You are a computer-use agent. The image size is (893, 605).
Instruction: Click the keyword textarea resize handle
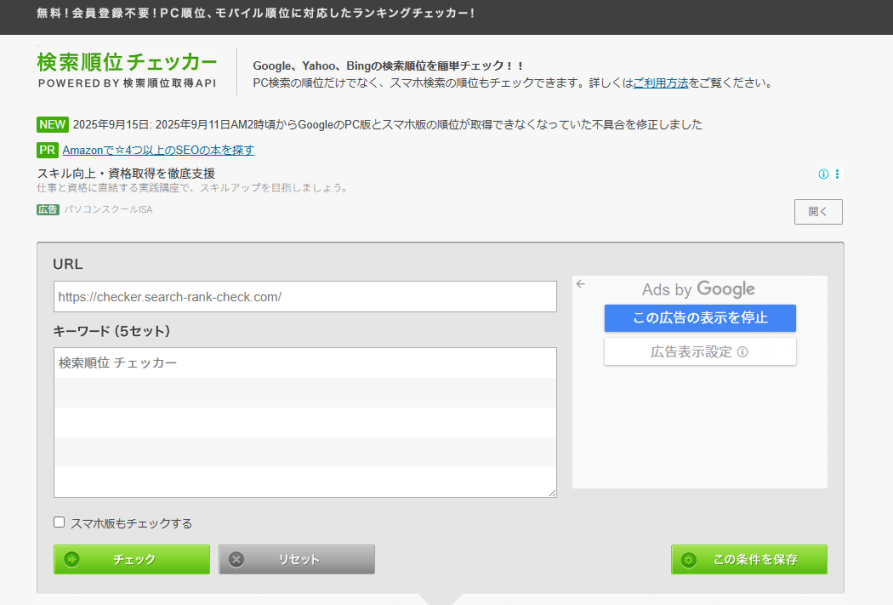click(552, 493)
